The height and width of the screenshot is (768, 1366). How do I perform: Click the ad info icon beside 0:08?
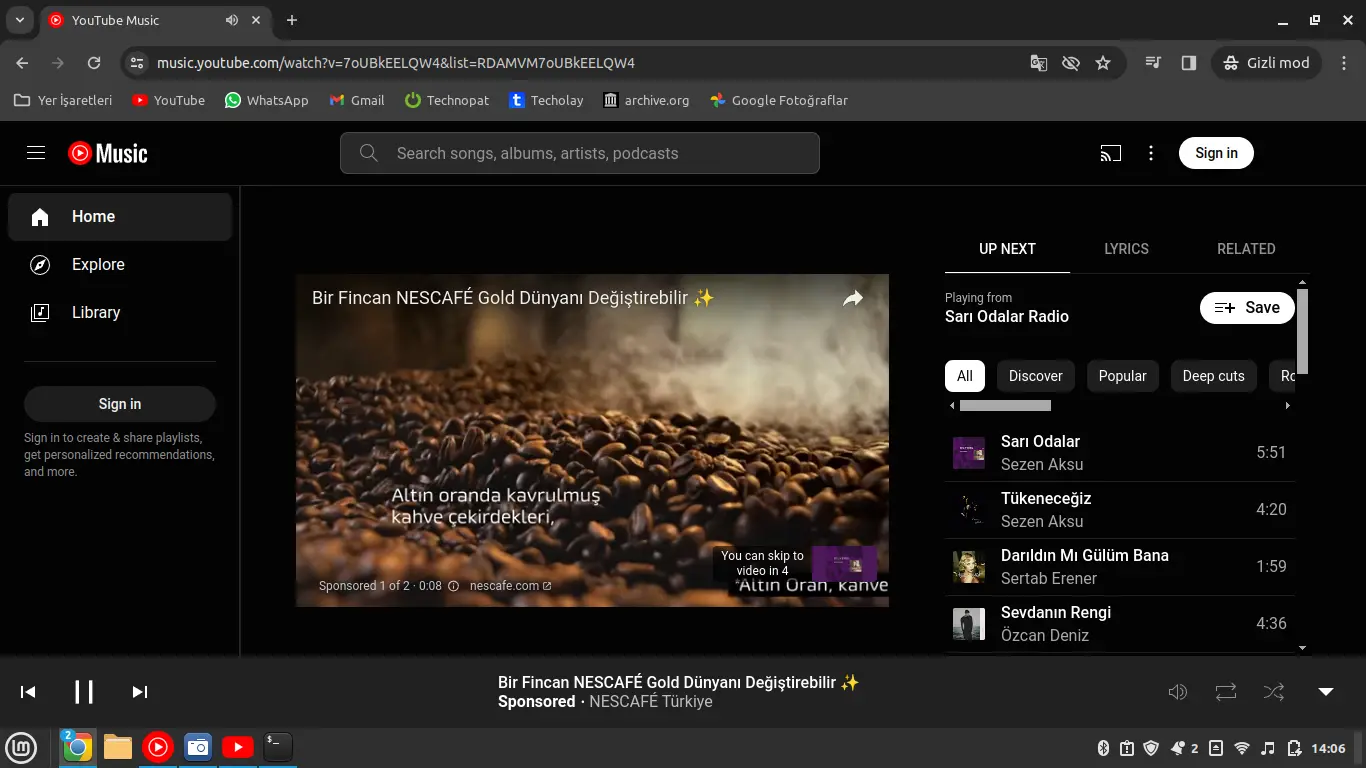point(453,586)
